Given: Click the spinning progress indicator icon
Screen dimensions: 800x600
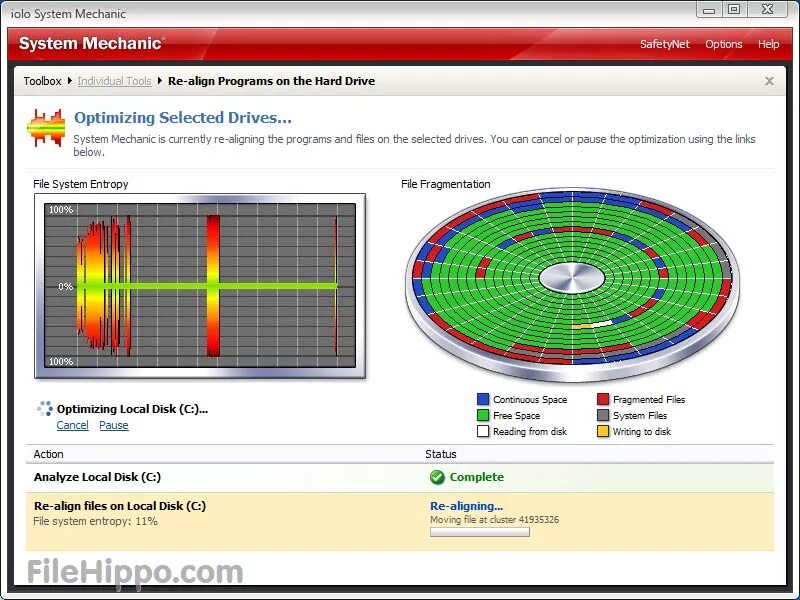Looking at the screenshot, I should pyautogui.click(x=45, y=408).
